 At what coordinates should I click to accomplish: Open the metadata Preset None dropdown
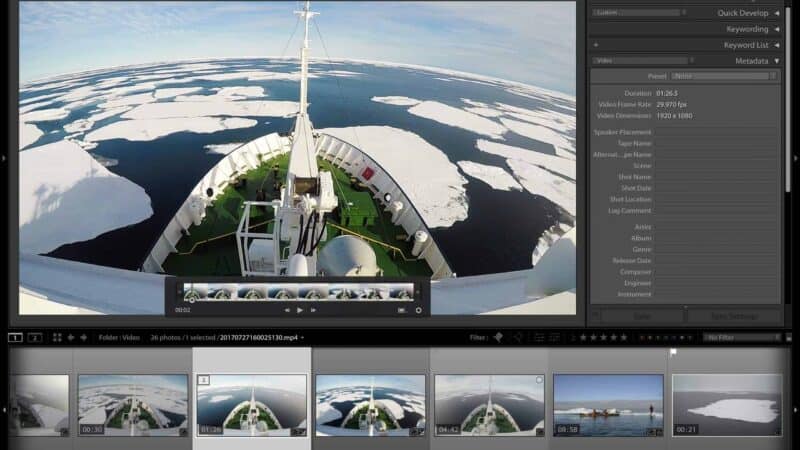pyautogui.click(x=724, y=76)
